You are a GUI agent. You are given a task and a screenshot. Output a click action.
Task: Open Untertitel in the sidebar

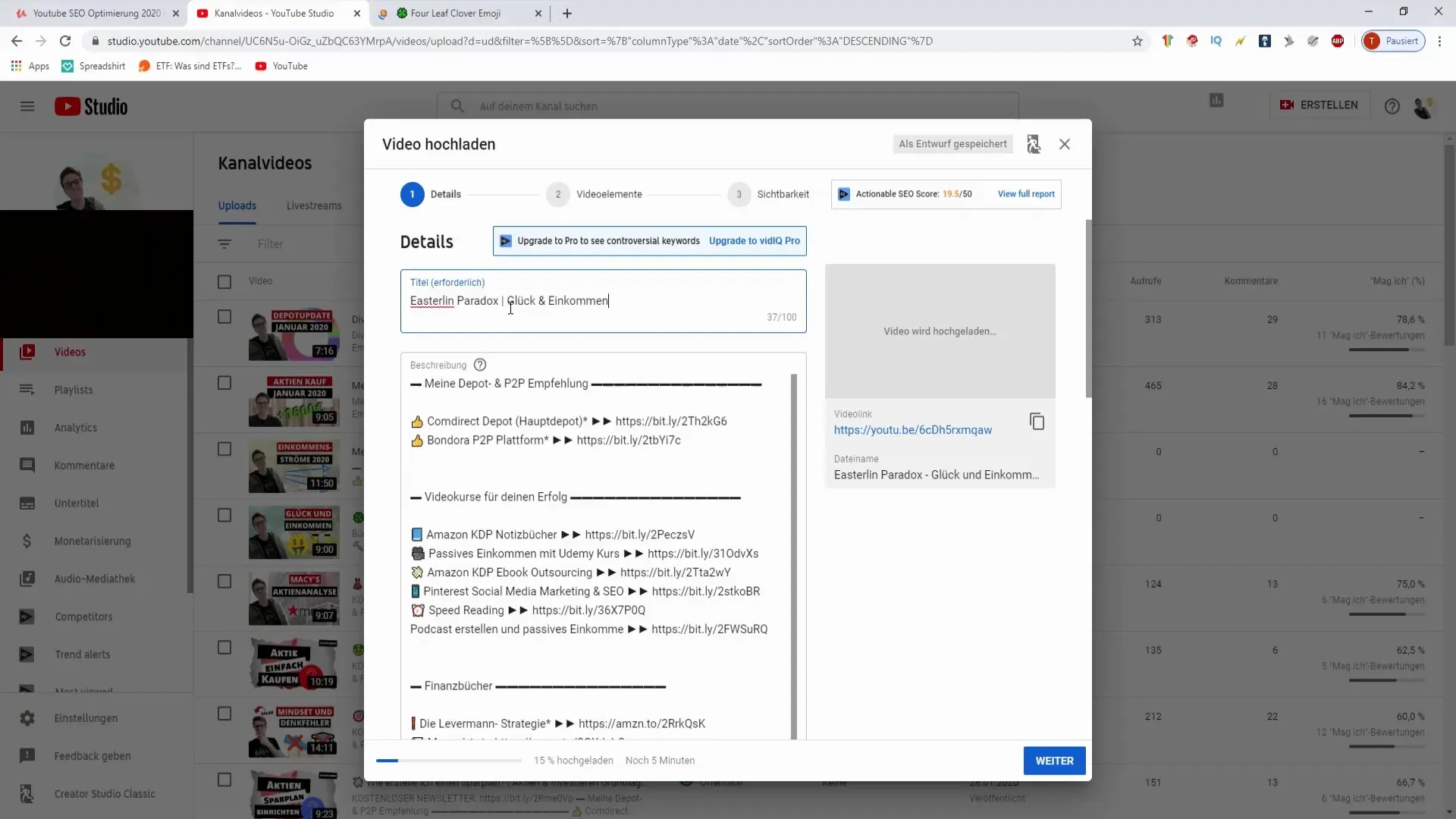(77, 504)
